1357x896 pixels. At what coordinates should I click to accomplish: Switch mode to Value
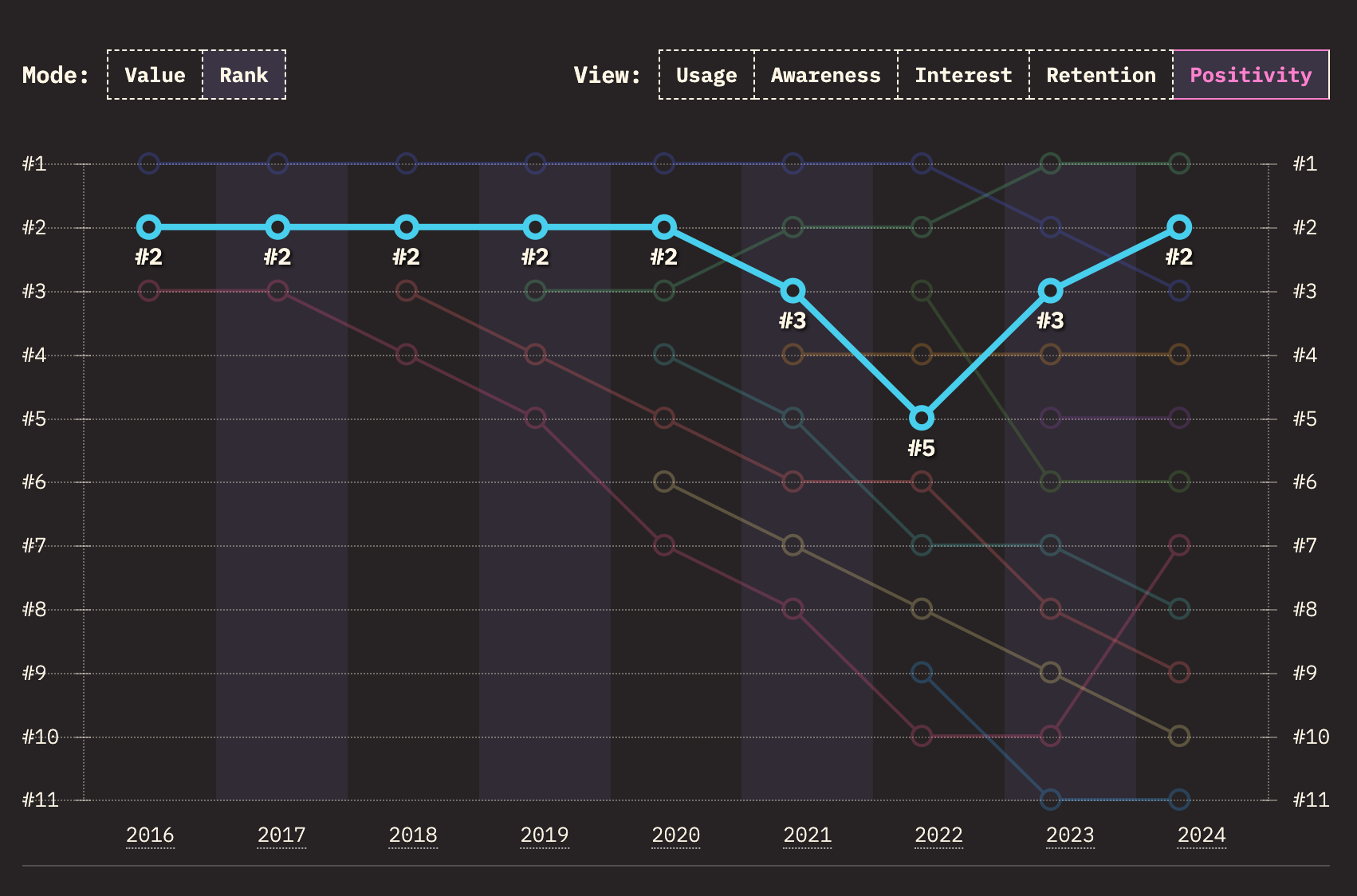click(155, 75)
